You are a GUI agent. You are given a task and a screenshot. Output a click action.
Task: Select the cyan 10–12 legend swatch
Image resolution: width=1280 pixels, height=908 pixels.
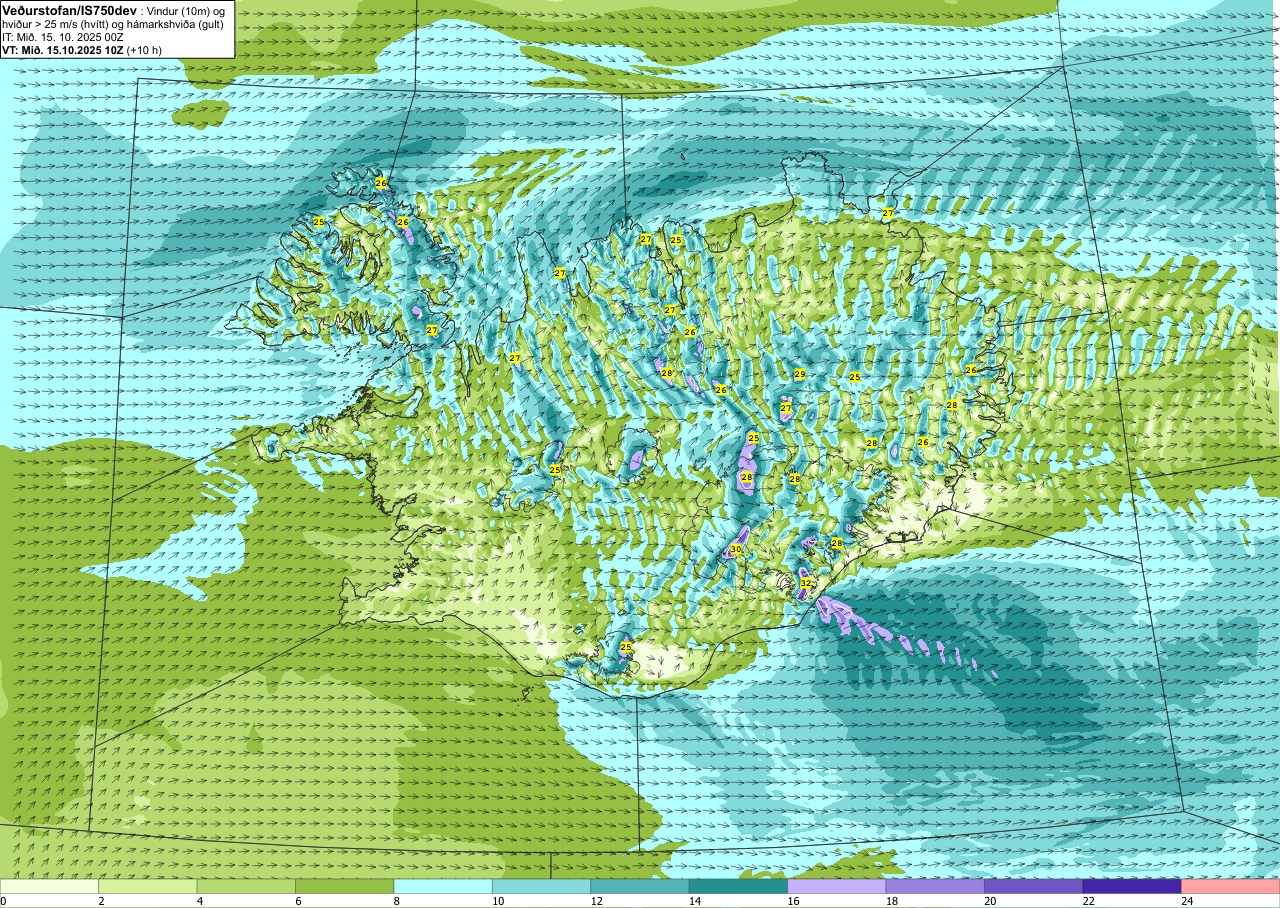pyautogui.click(x=541, y=887)
